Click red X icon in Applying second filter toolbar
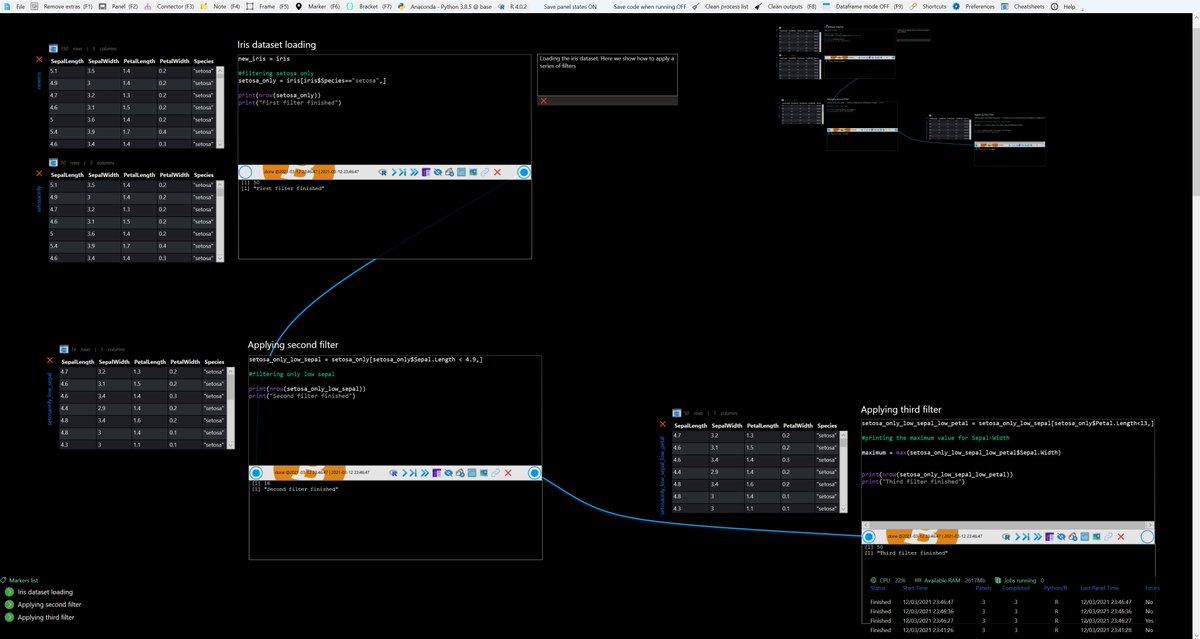Viewport: 1200px width, 639px height. click(x=508, y=473)
